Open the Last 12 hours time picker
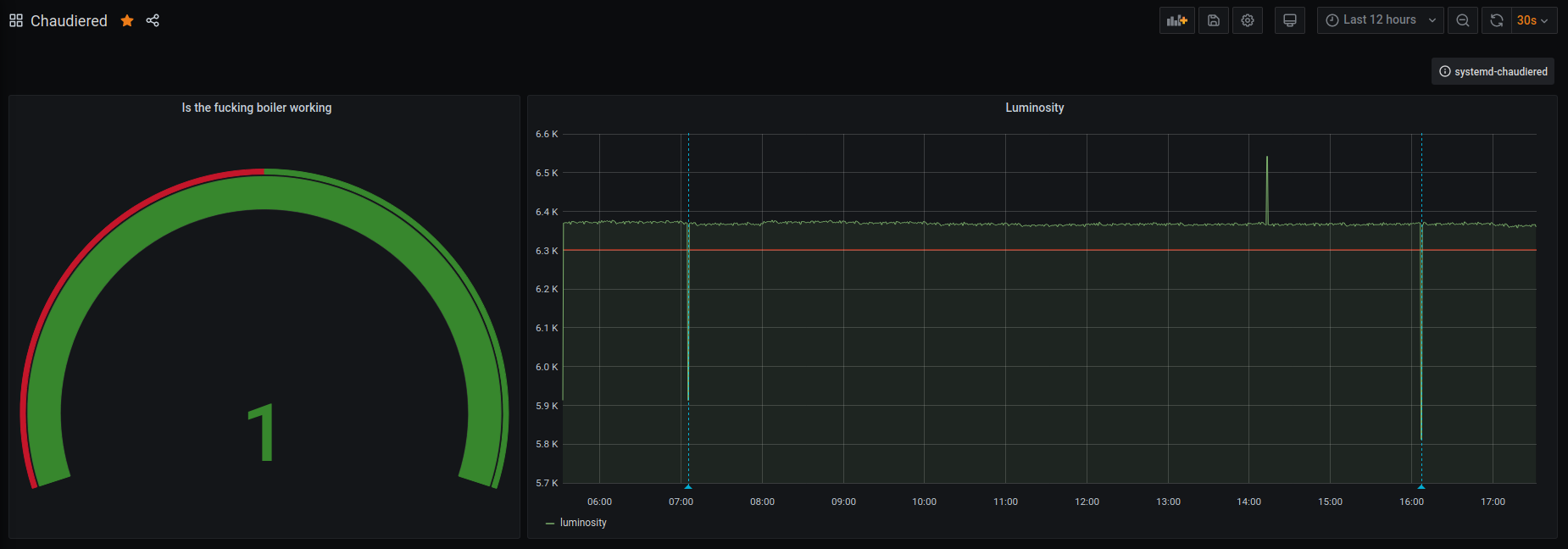The width and height of the screenshot is (1568, 549). (x=1380, y=20)
